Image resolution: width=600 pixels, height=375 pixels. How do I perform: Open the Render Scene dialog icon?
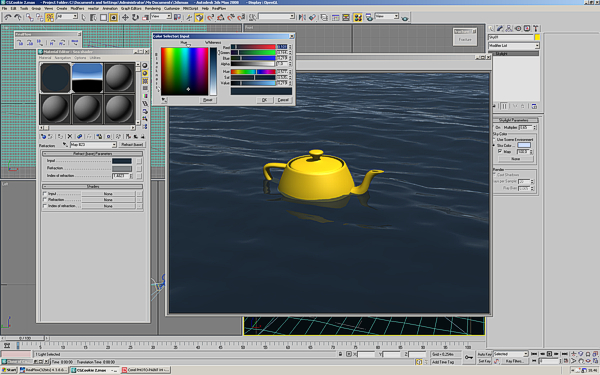pyautogui.click(x=369, y=17)
